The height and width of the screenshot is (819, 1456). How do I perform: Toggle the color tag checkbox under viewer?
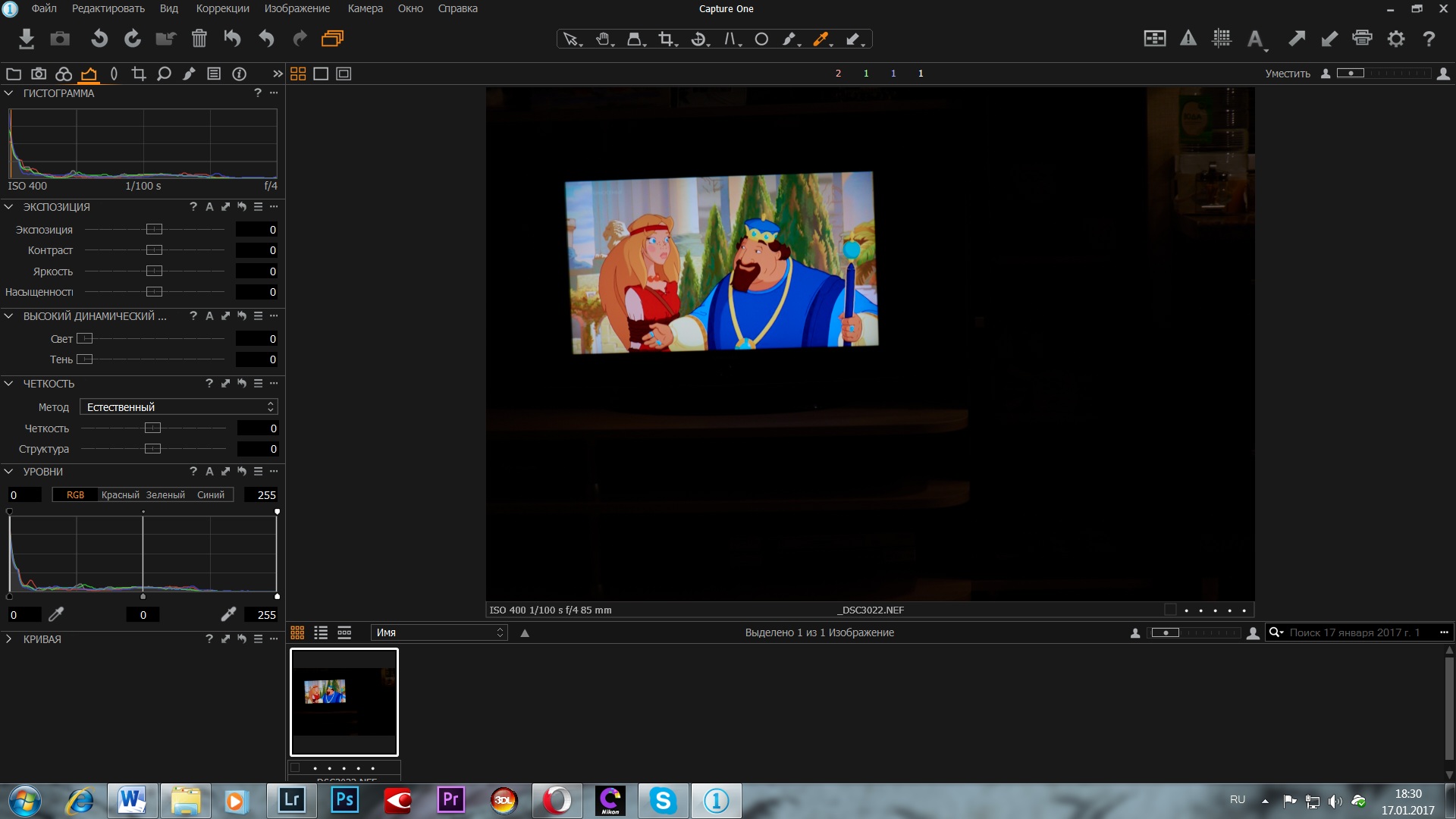(x=1170, y=610)
